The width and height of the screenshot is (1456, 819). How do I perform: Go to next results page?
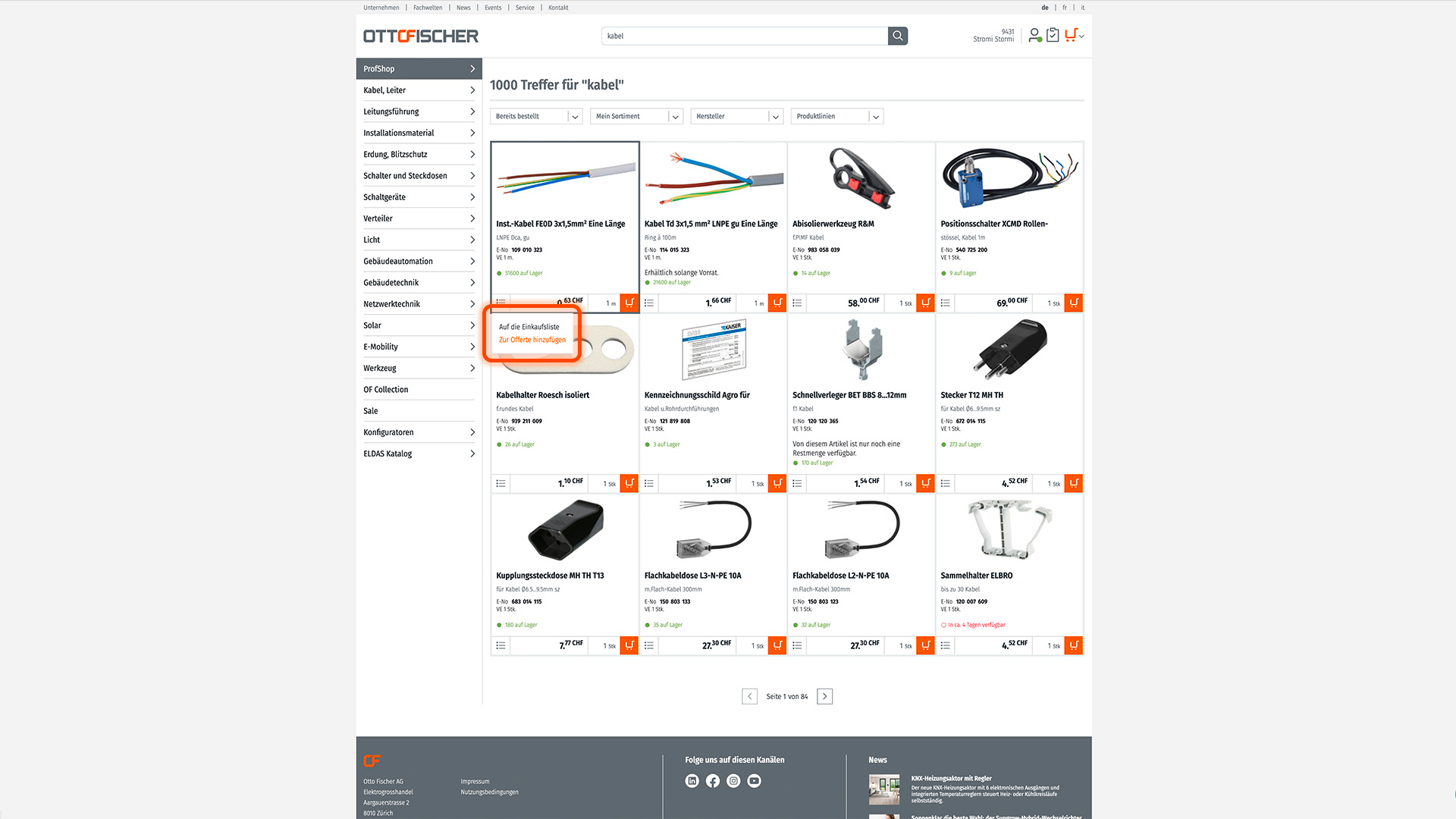[825, 696]
